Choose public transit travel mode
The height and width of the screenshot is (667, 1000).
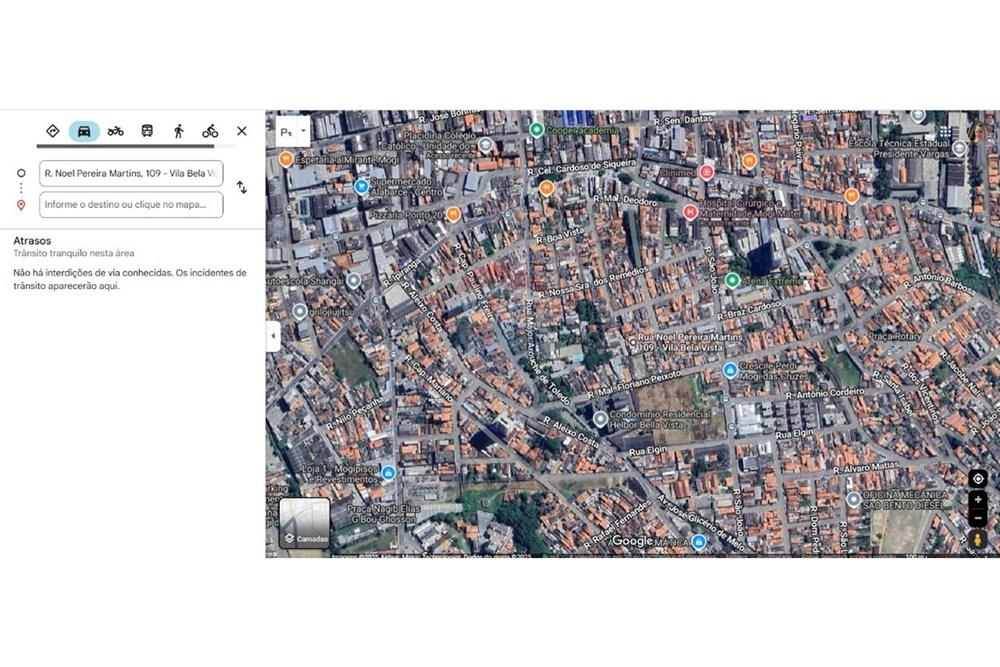tap(147, 131)
